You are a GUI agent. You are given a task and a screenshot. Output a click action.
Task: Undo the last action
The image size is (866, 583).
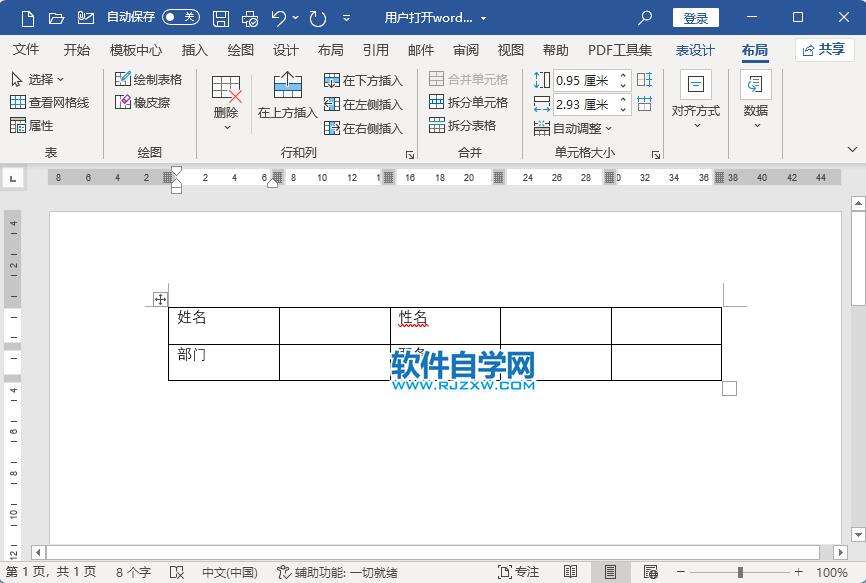pyautogui.click(x=279, y=18)
